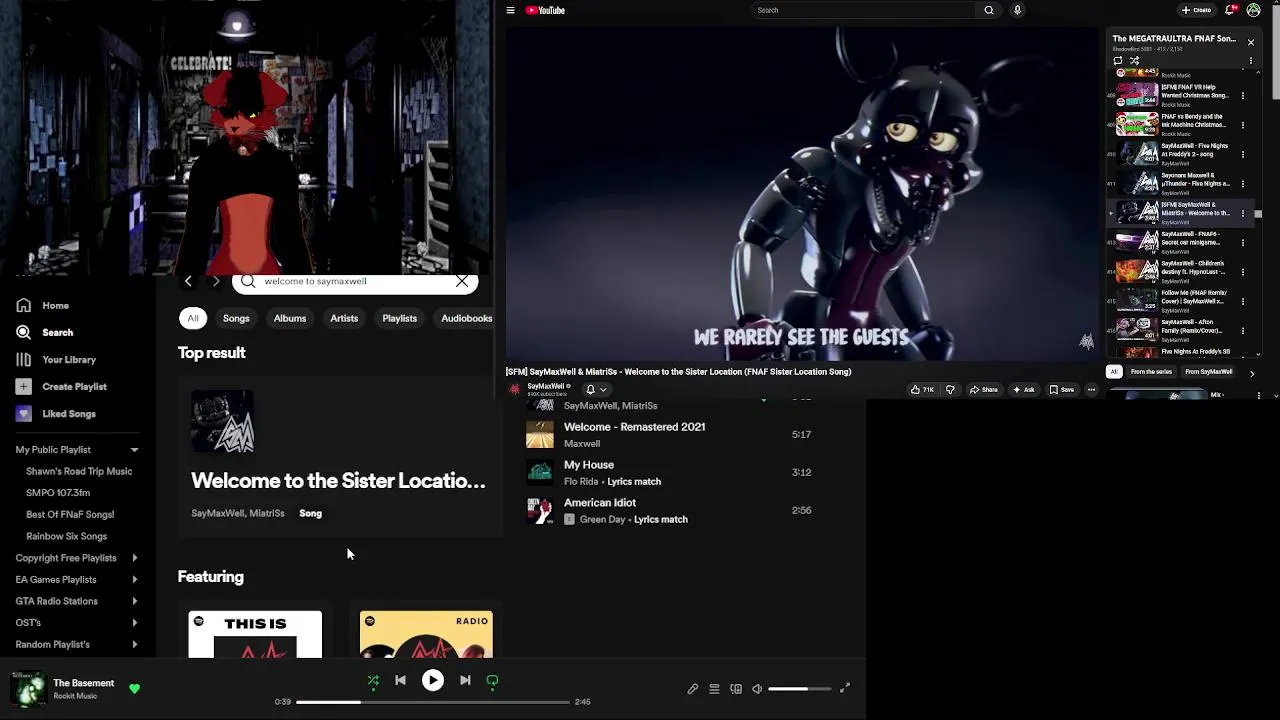Open YouTube video more actions menu
Image resolution: width=1280 pixels, height=720 pixels.
click(1091, 390)
